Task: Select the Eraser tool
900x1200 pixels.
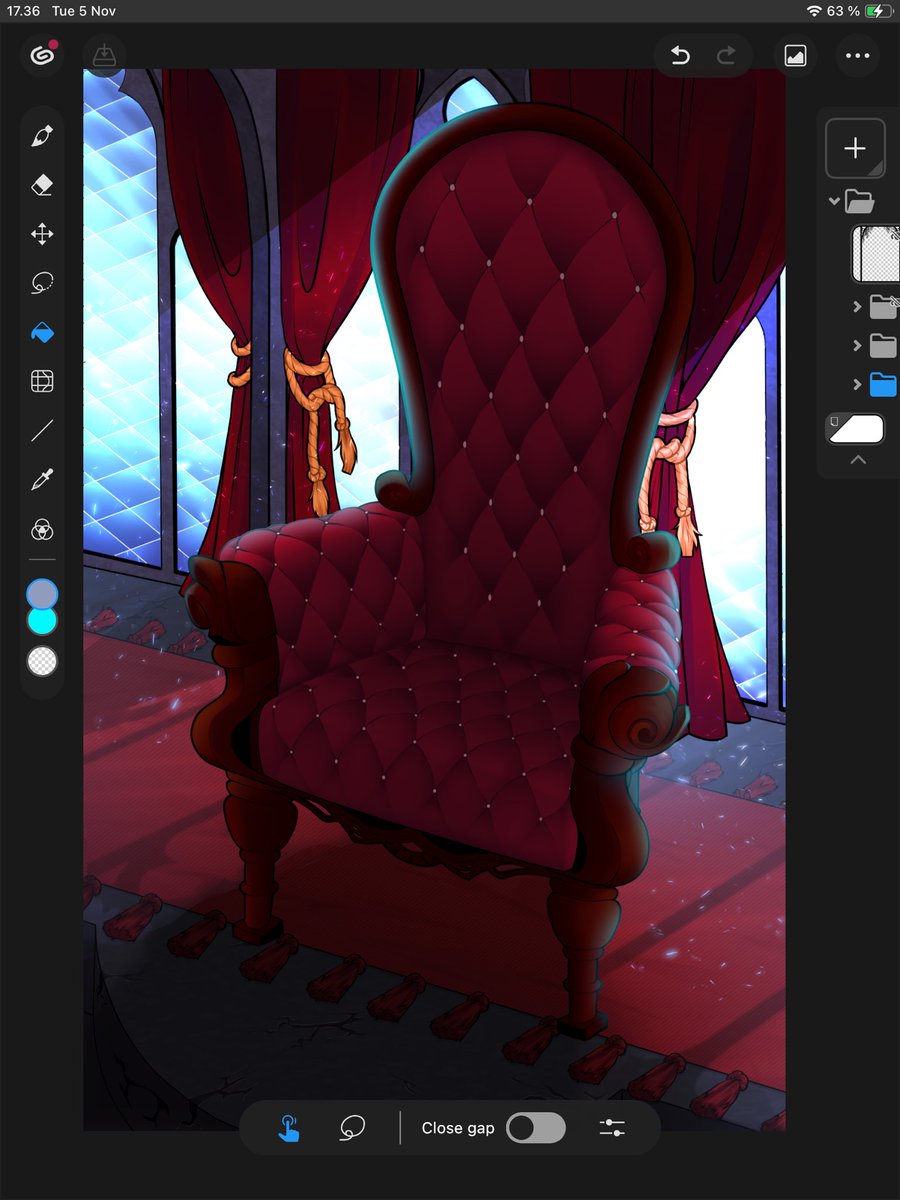Action: [41, 184]
